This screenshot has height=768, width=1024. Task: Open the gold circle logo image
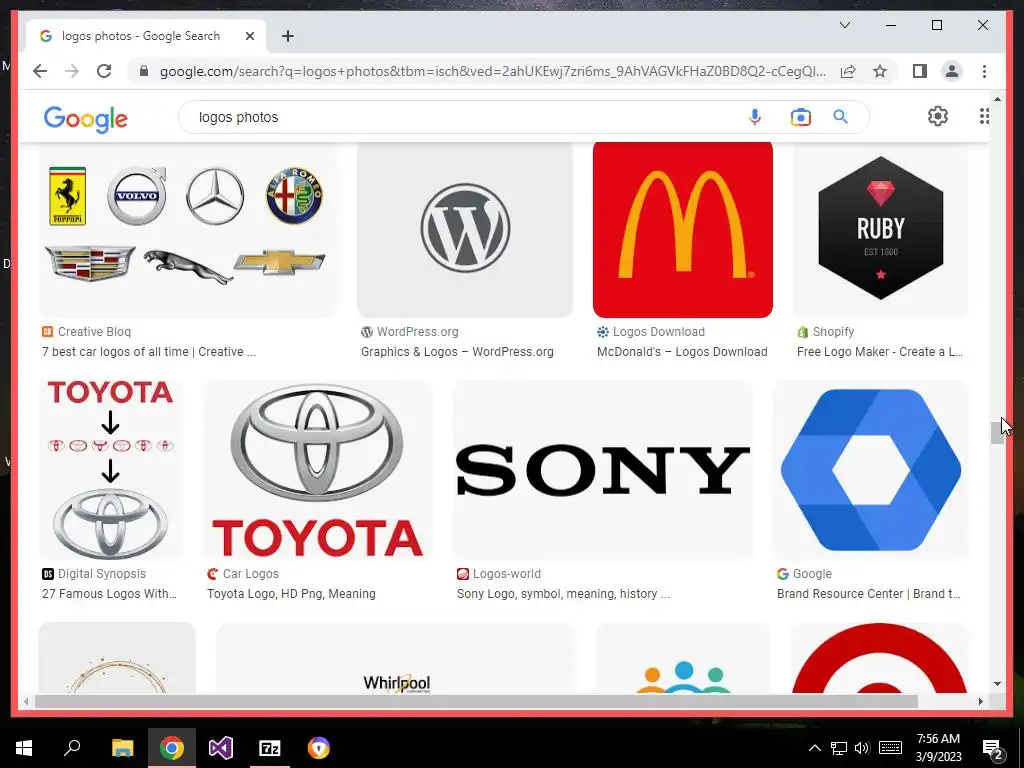(117, 658)
